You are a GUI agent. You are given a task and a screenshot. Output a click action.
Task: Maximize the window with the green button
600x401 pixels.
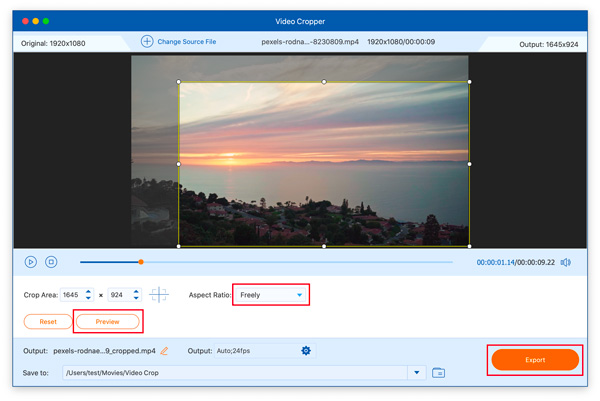click(x=46, y=21)
